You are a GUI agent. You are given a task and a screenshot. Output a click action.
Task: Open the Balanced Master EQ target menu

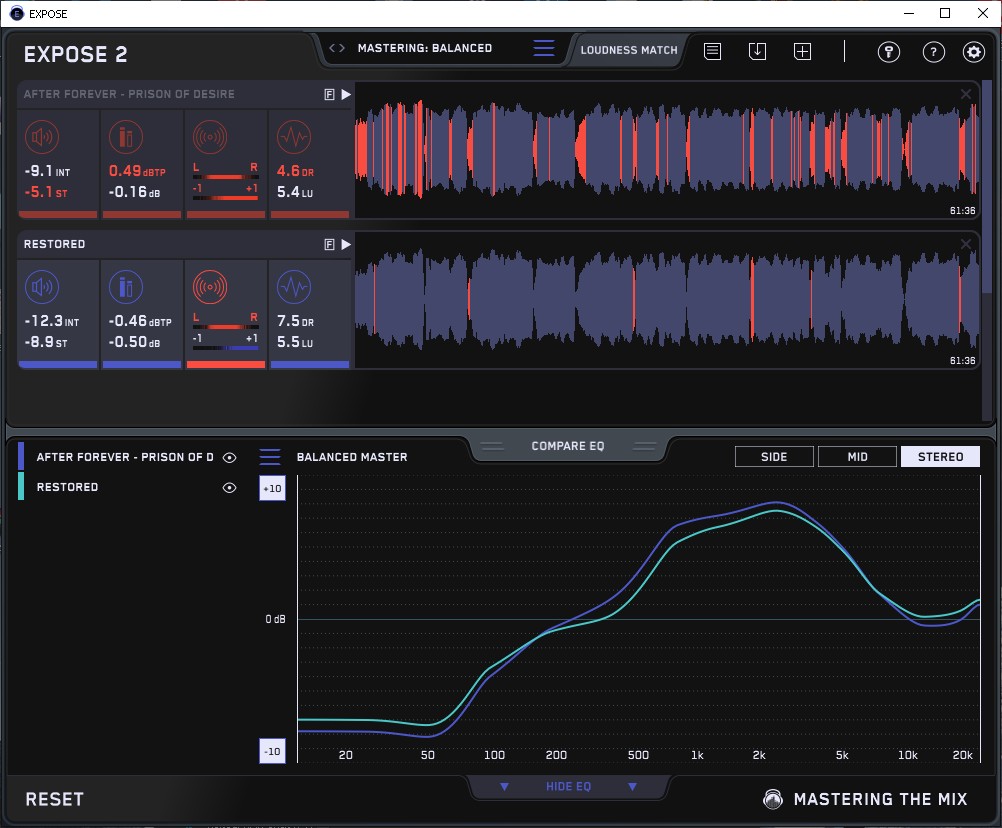tap(270, 457)
